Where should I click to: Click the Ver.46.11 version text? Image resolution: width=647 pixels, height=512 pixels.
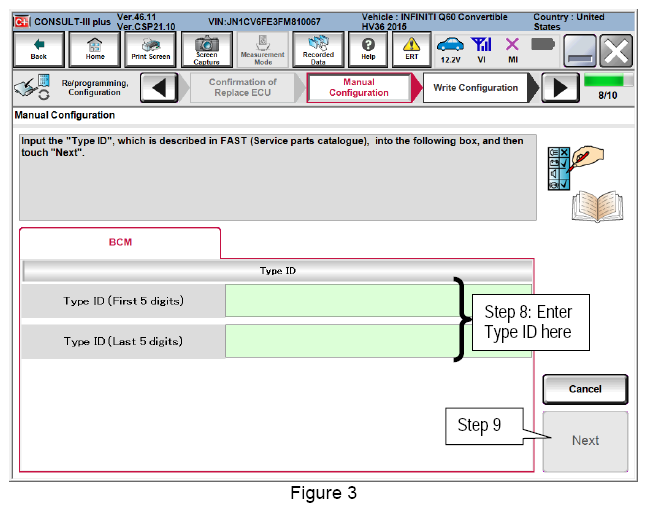137,17
